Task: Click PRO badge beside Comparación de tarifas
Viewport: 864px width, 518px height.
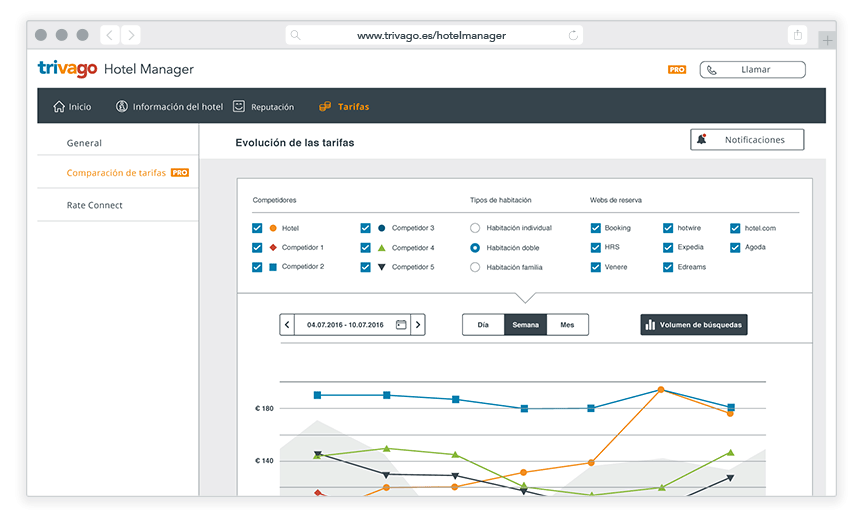Action: 180,172
